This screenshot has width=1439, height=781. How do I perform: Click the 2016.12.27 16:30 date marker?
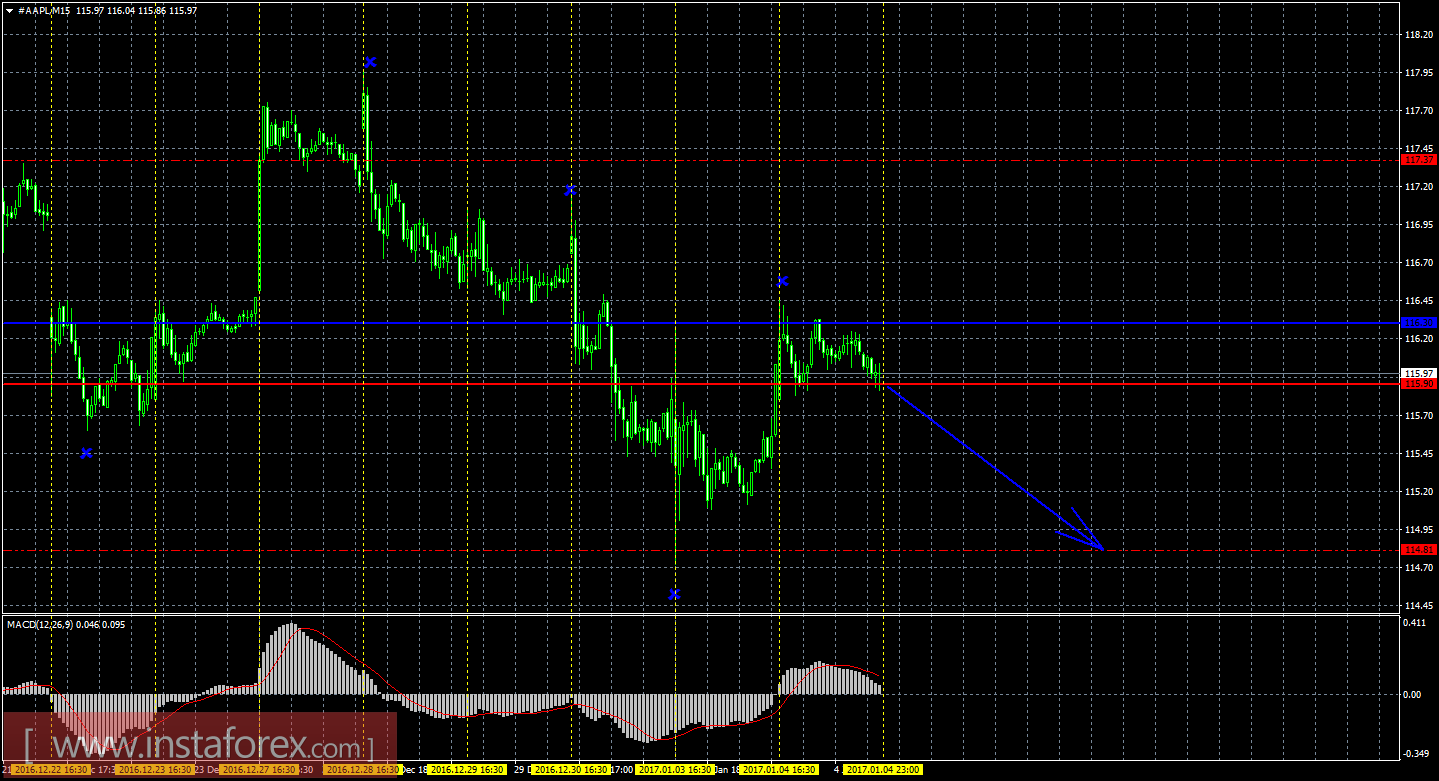[257, 770]
